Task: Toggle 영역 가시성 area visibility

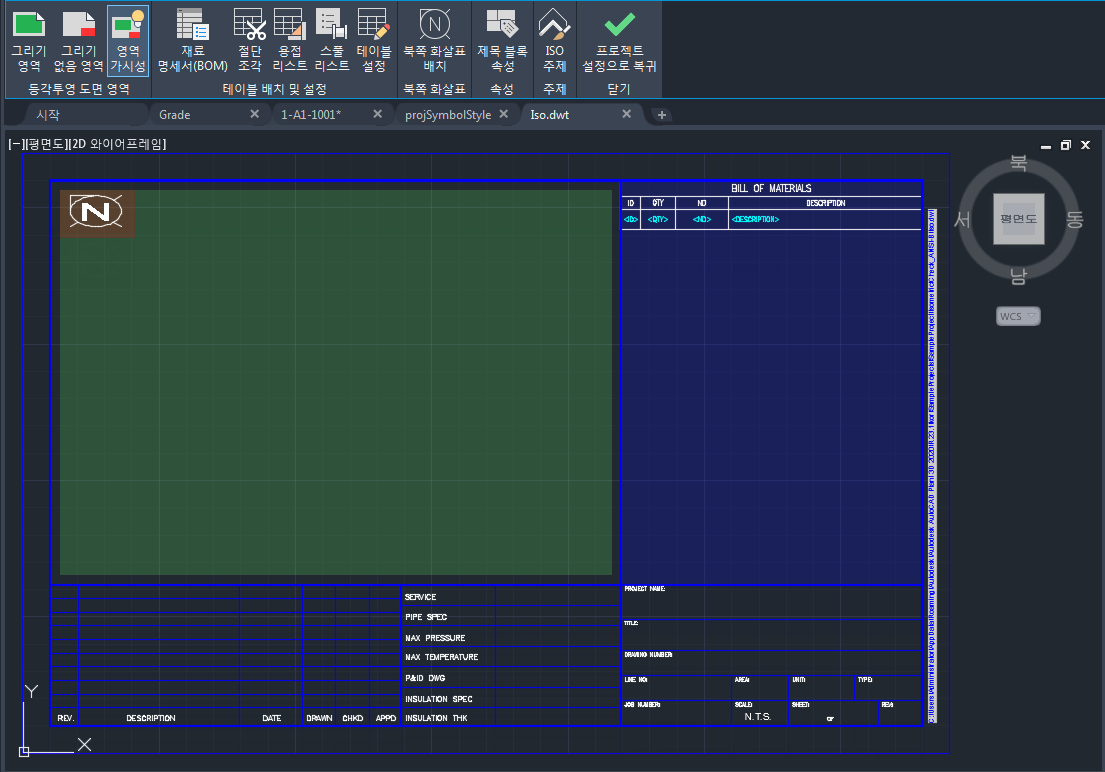Action: [x=128, y=40]
